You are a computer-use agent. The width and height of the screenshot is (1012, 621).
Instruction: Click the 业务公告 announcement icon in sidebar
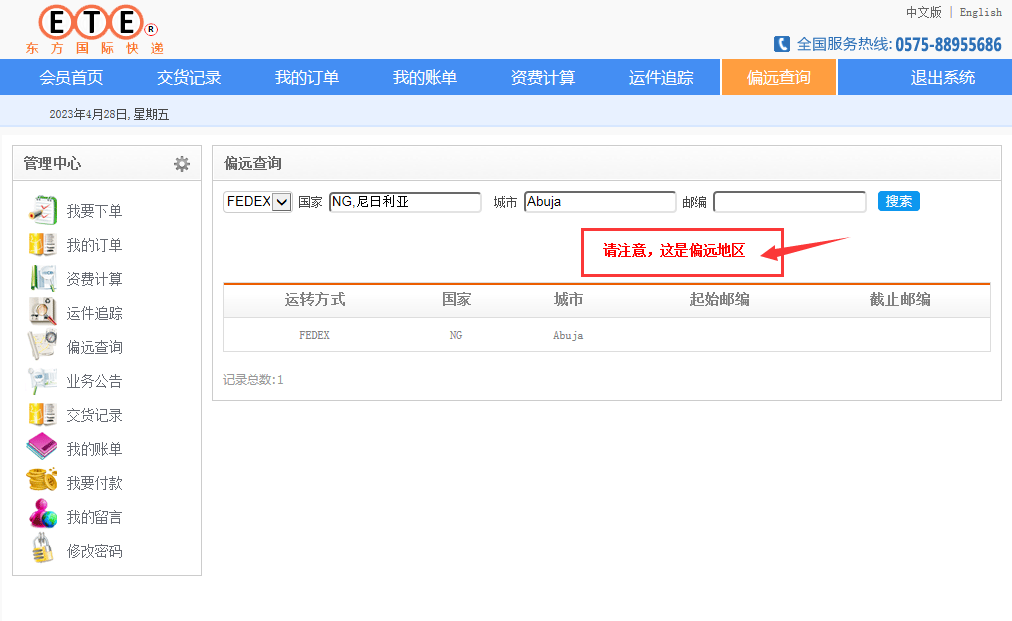click(x=43, y=381)
